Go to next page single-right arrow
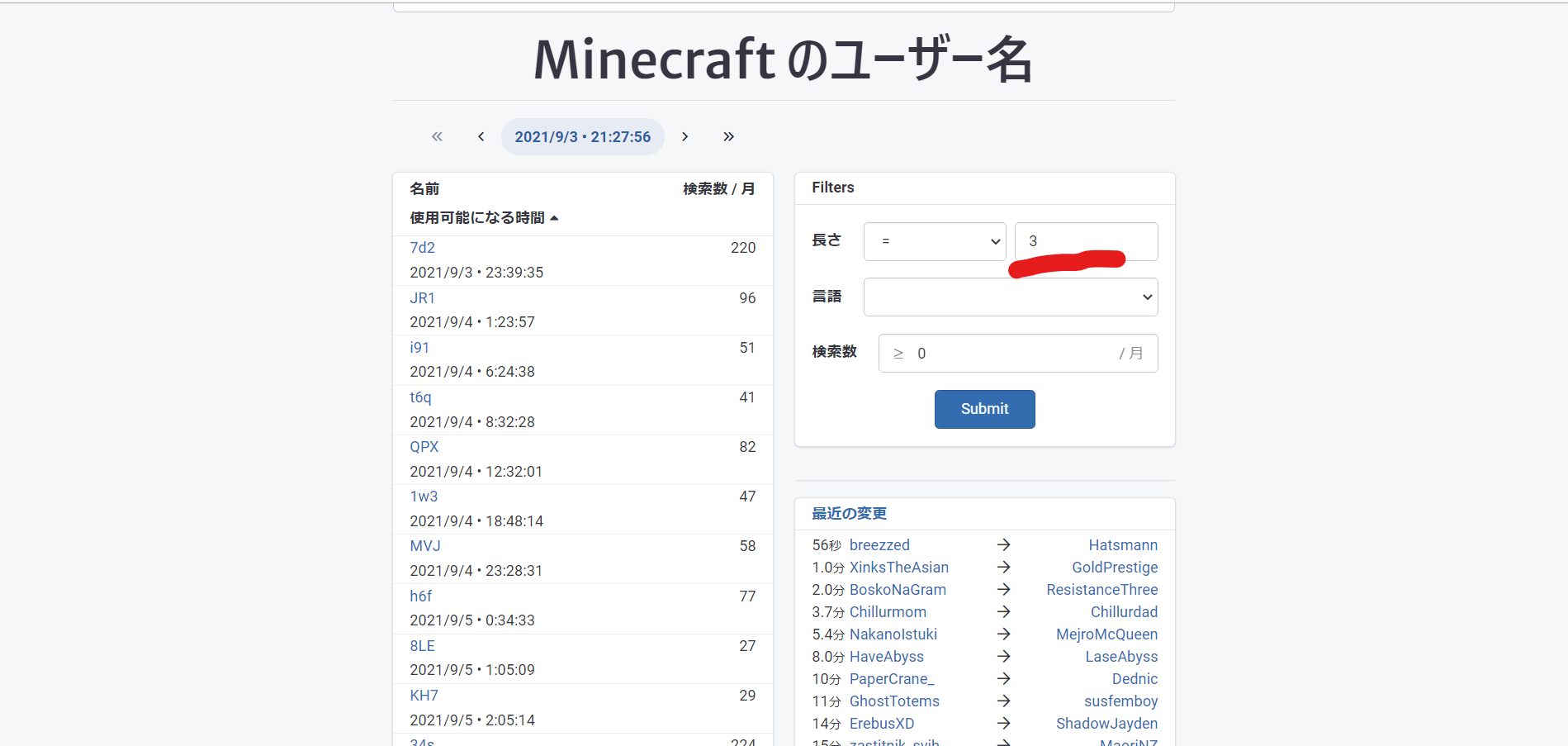1568x746 pixels. (685, 136)
